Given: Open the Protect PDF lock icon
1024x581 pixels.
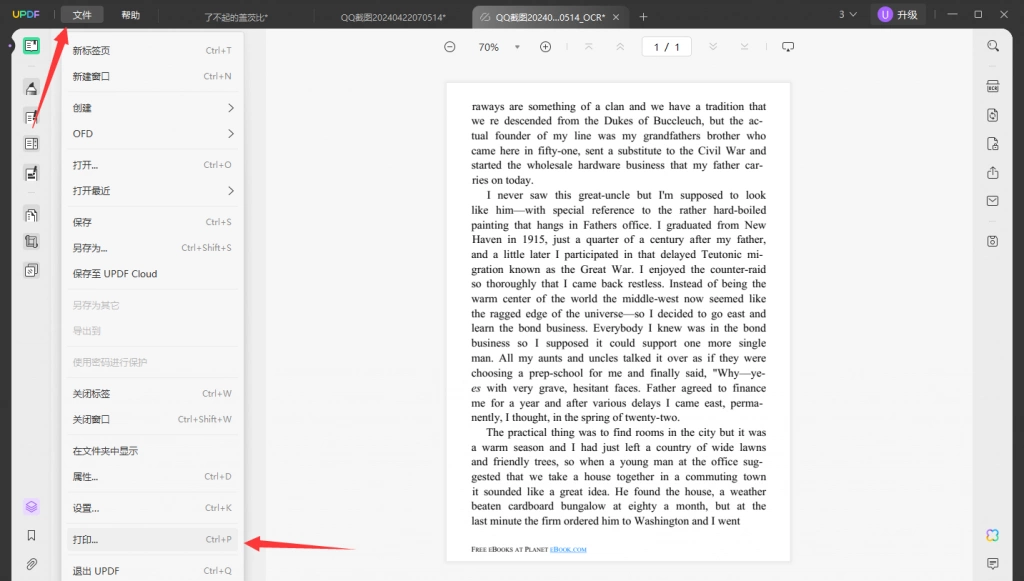Looking at the screenshot, I should coord(993,144).
